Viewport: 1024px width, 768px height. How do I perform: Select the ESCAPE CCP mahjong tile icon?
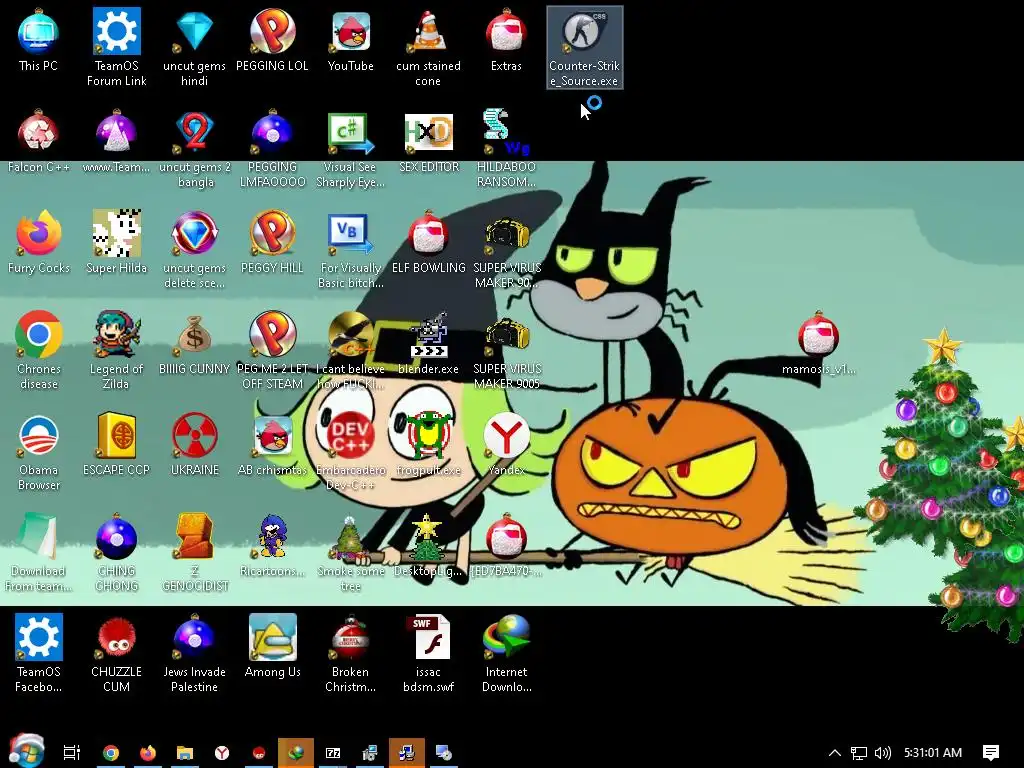(116, 445)
